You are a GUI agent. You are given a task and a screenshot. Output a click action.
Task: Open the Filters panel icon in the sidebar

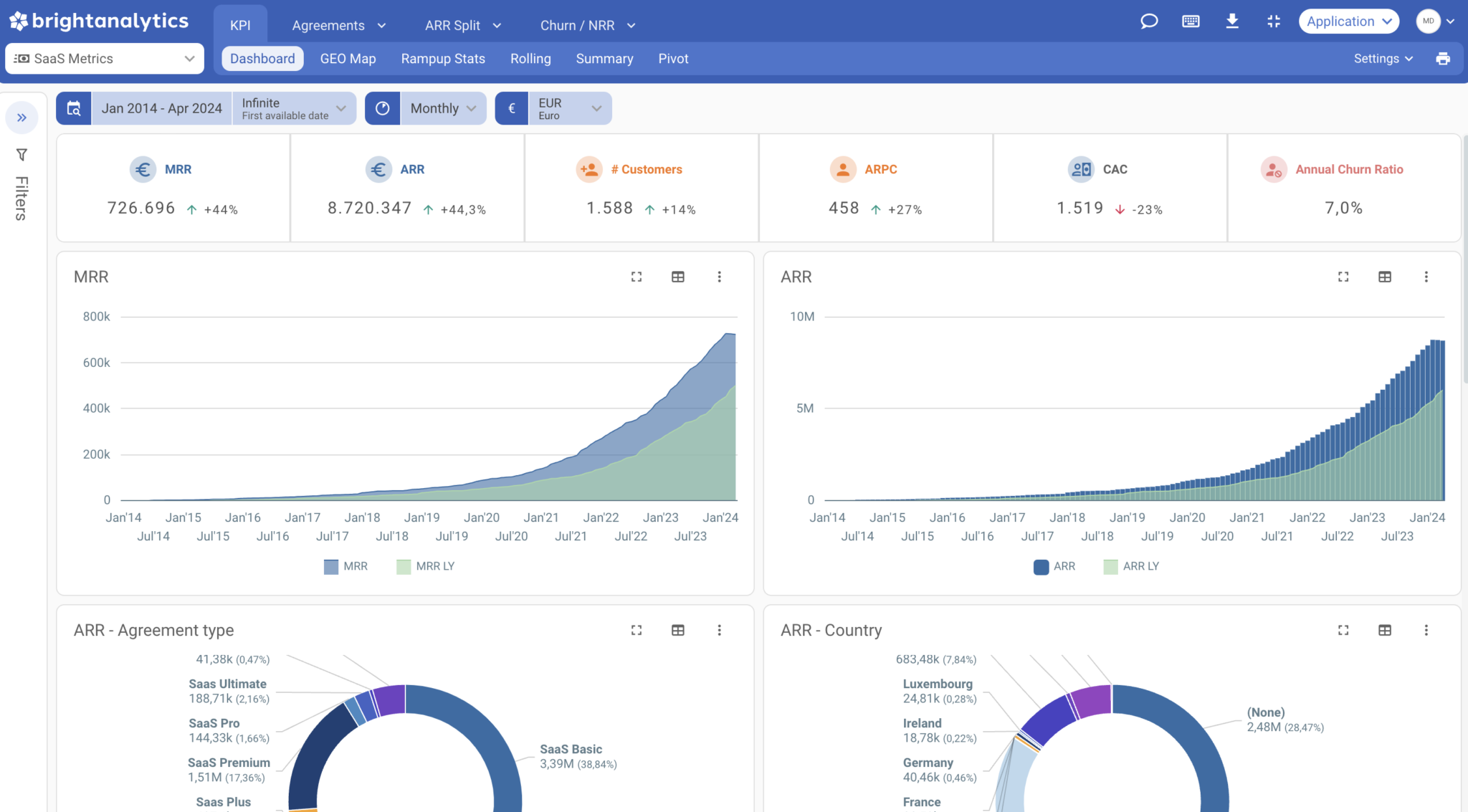click(22, 154)
